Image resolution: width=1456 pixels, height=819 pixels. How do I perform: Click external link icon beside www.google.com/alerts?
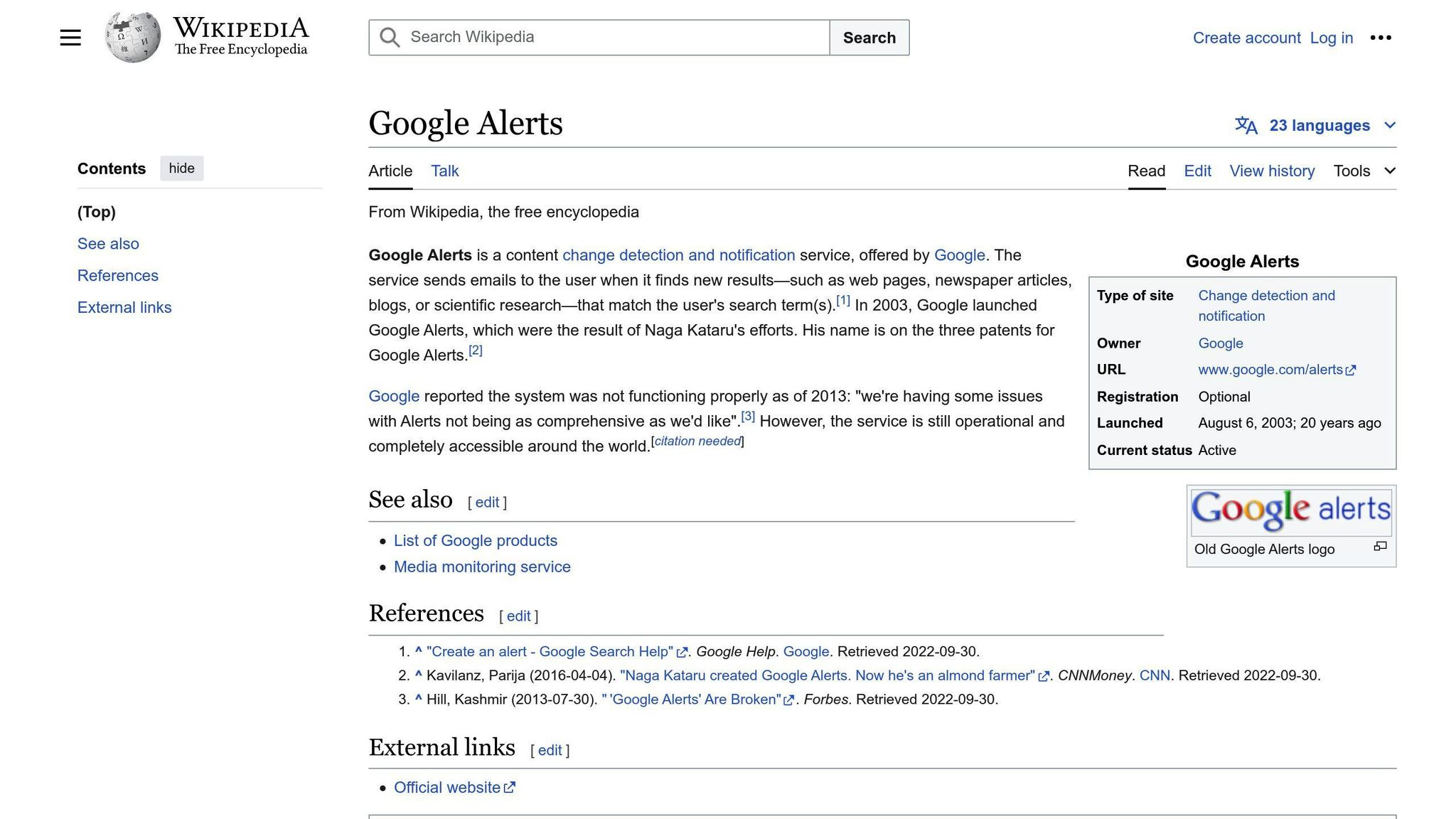(1351, 370)
